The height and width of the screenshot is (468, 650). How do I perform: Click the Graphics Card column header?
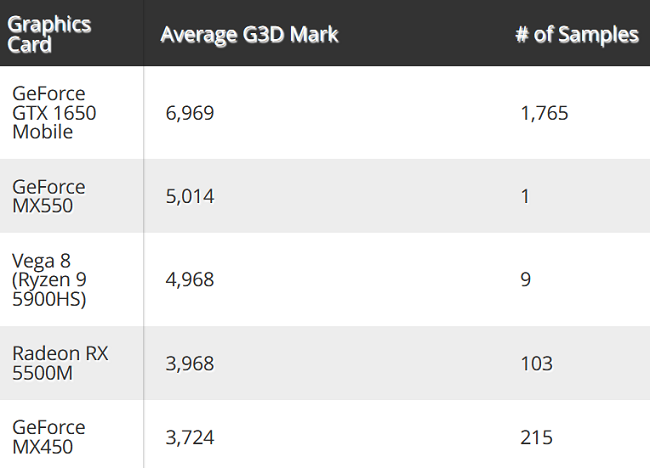coord(49,34)
